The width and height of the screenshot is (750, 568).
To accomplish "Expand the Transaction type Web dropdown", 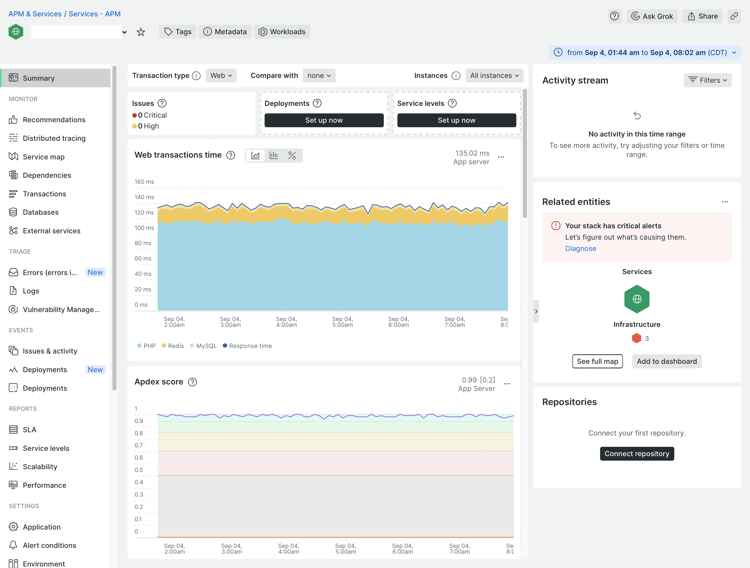I will pos(221,76).
